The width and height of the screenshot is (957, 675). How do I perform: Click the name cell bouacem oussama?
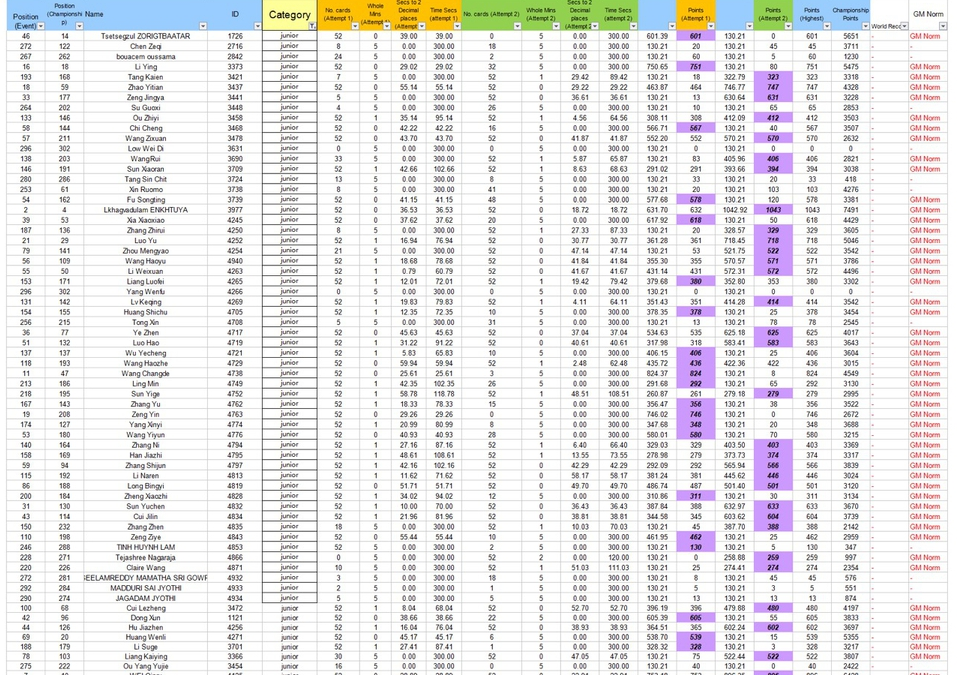click(145, 57)
